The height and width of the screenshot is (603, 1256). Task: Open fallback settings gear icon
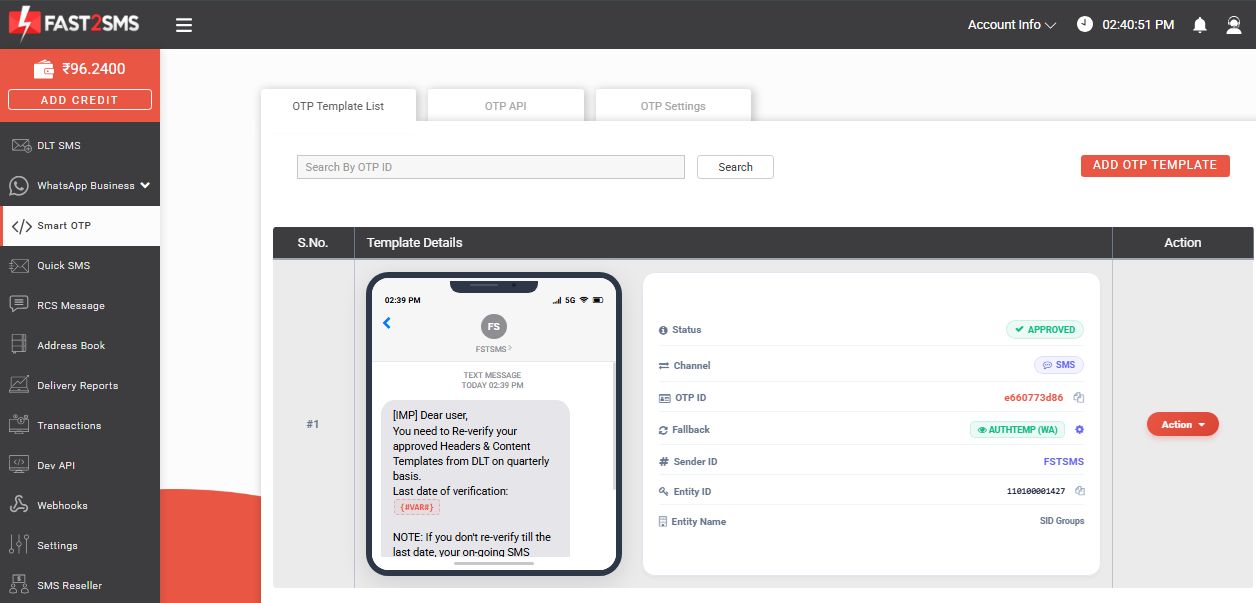pyautogui.click(x=1079, y=430)
